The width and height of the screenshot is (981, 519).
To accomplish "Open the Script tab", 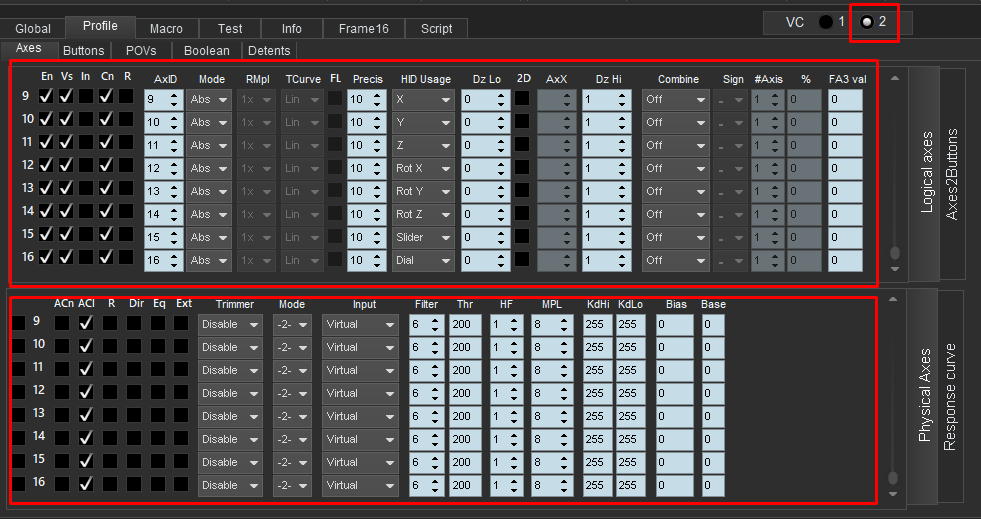I will click(436, 28).
